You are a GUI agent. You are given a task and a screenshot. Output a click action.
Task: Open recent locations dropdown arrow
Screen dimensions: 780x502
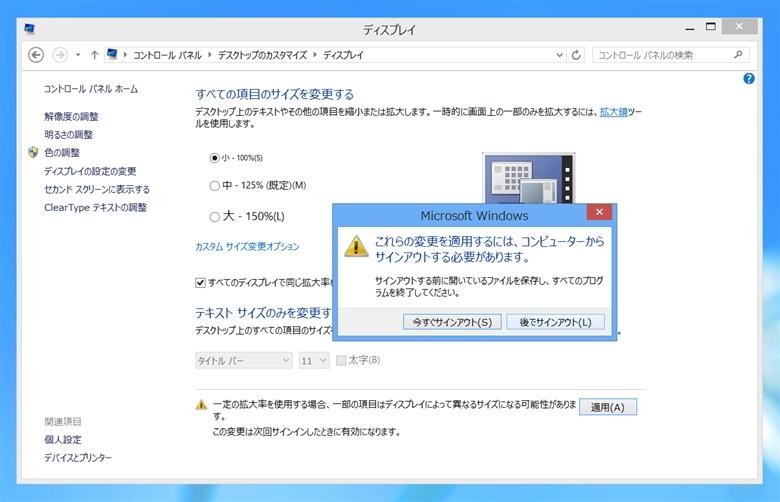click(x=78, y=55)
